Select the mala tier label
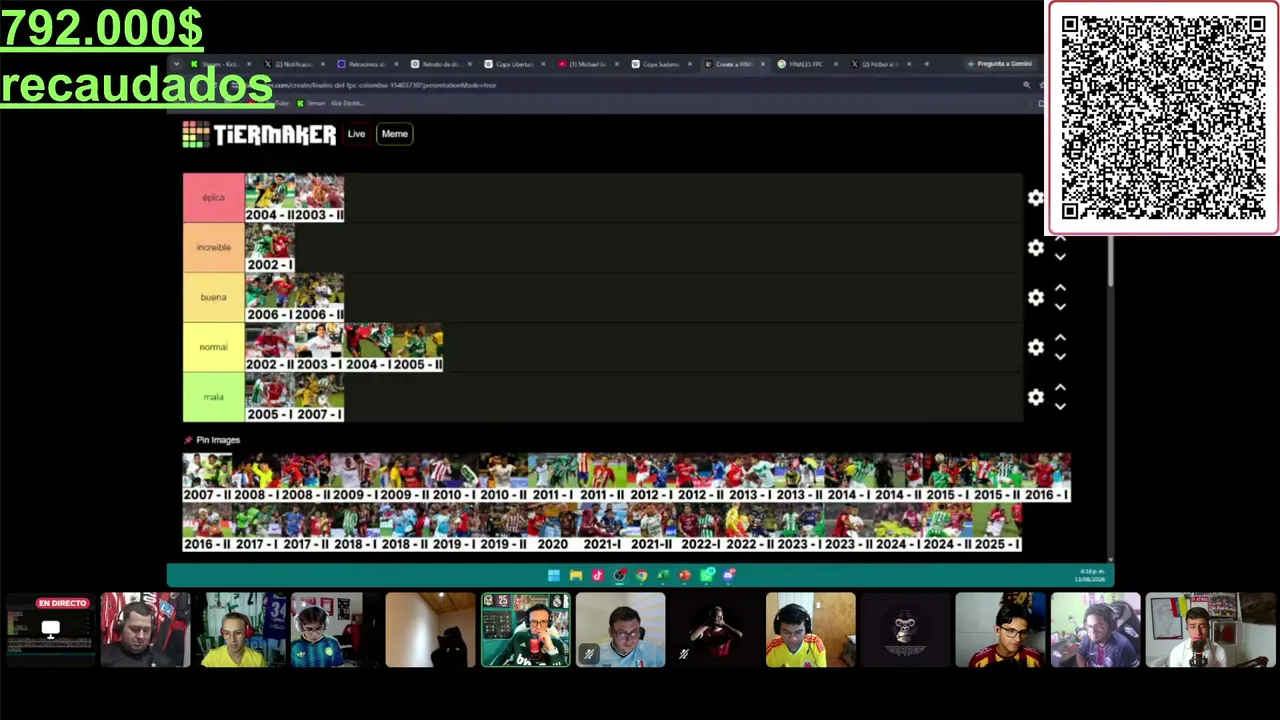The width and height of the screenshot is (1280, 720). point(213,398)
